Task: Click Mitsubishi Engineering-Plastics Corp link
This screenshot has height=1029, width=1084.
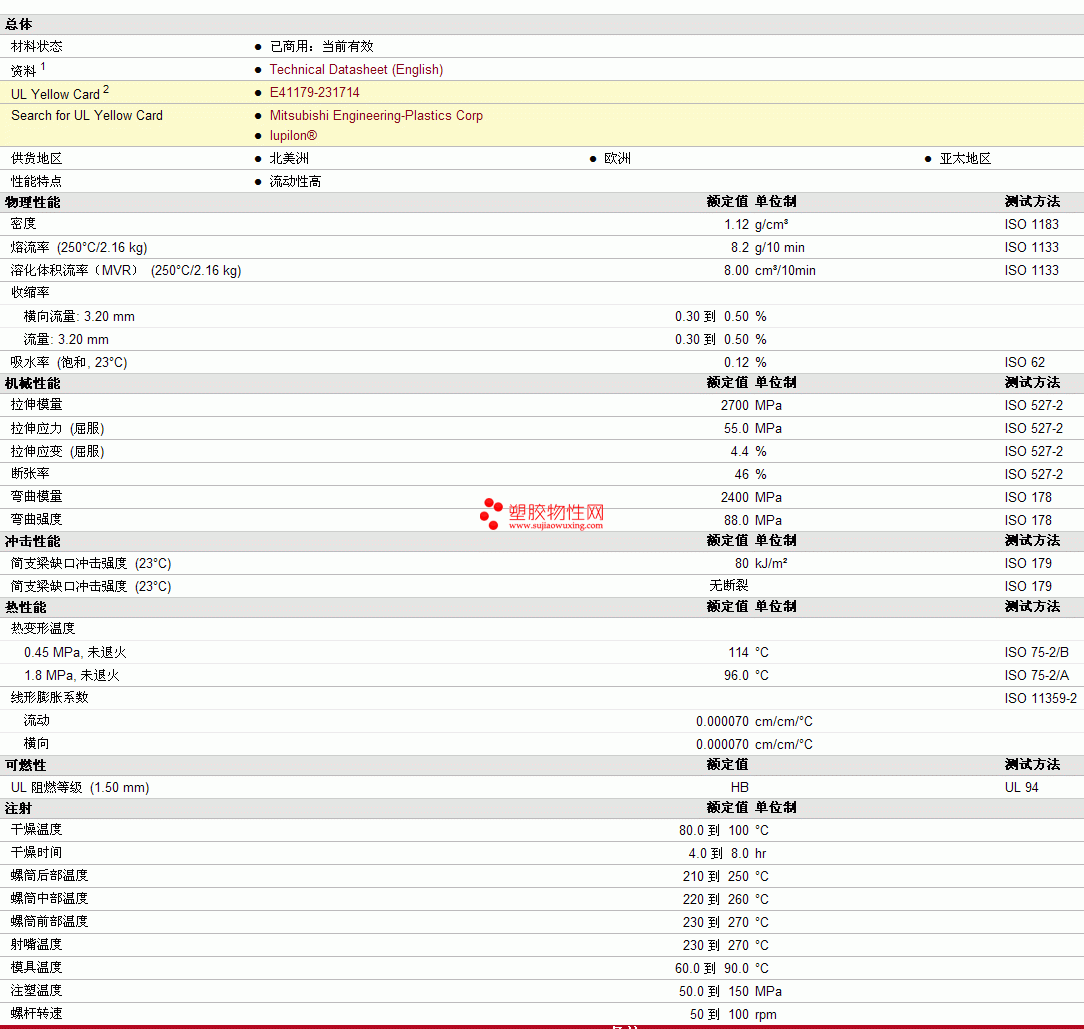Action: coord(376,115)
